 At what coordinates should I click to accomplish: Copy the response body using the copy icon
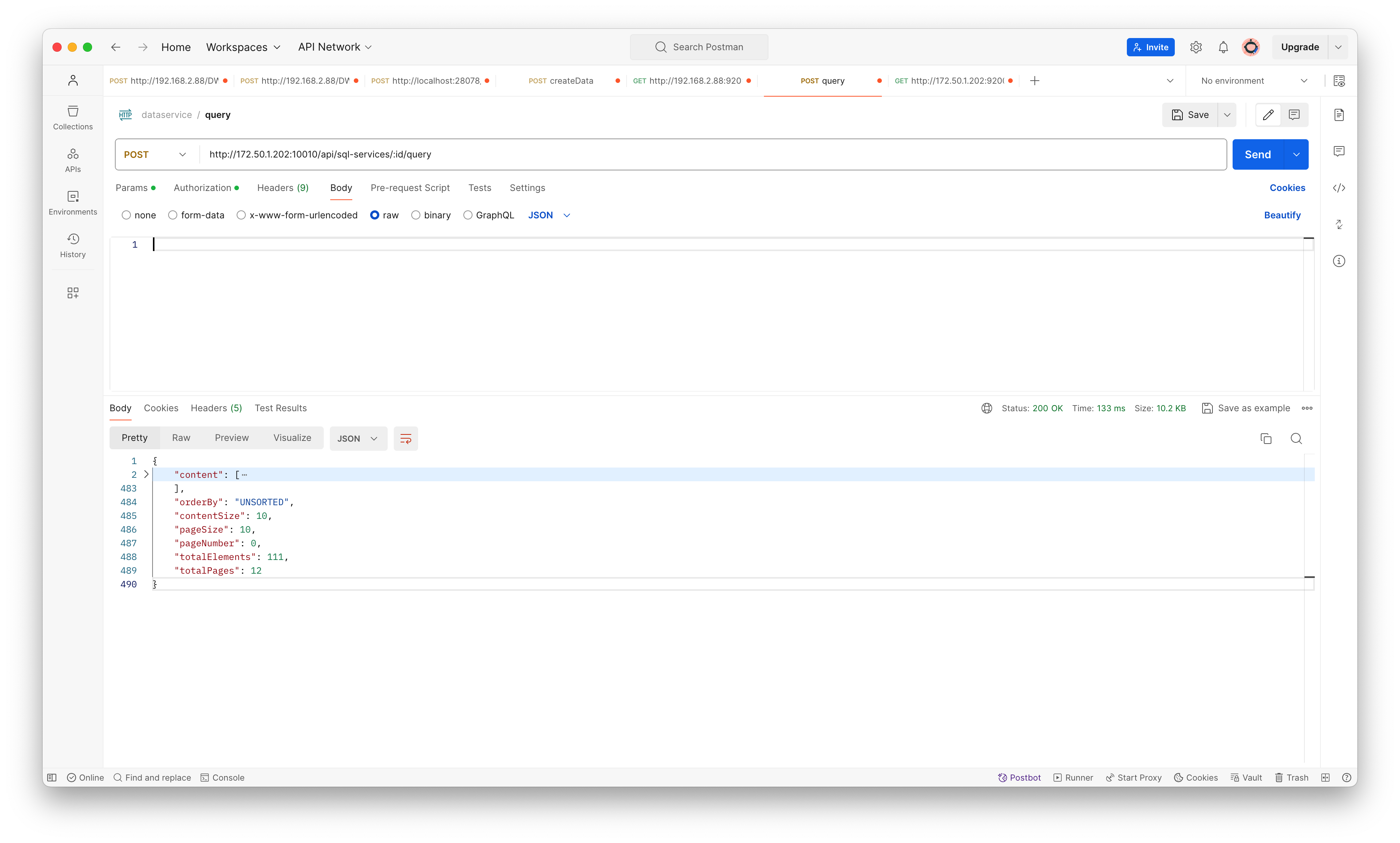(x=1265, y=439)
